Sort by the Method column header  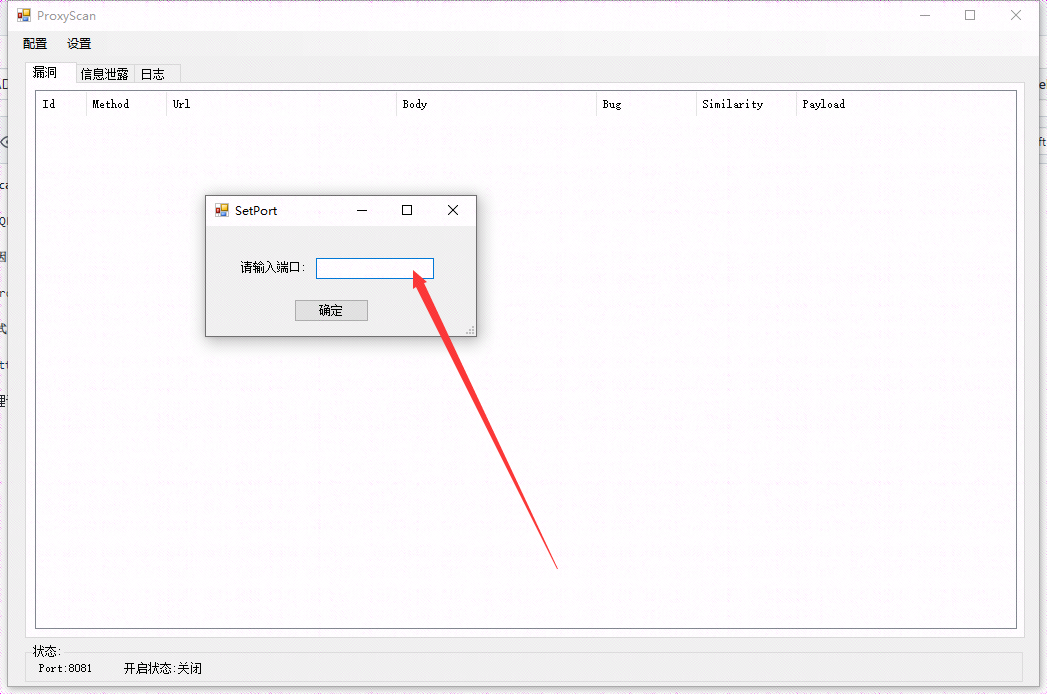[x=126, y=104]
